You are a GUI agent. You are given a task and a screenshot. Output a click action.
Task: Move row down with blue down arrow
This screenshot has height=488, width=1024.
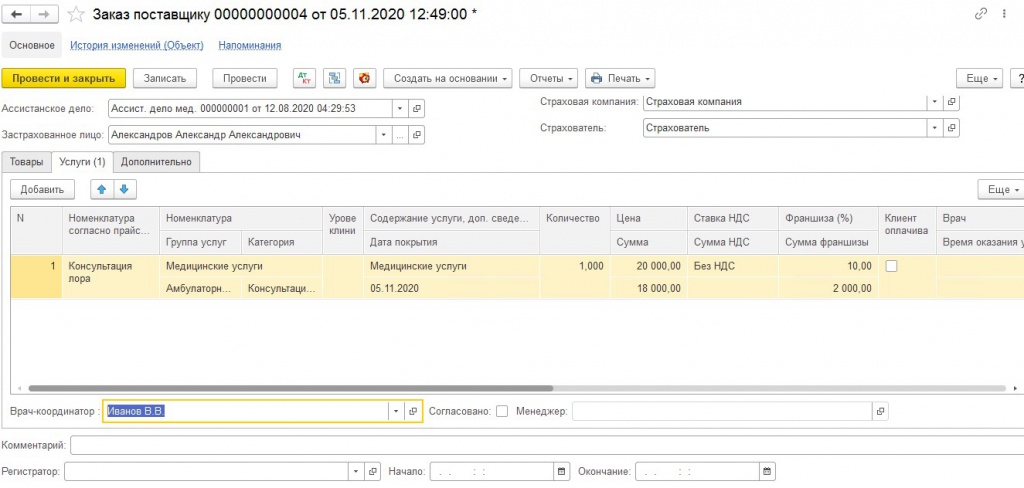pos(124,189)
